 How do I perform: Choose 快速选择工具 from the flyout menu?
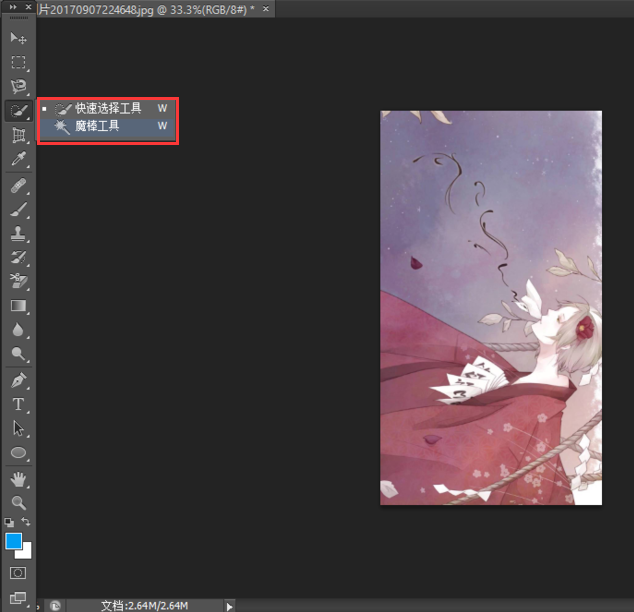108,108
